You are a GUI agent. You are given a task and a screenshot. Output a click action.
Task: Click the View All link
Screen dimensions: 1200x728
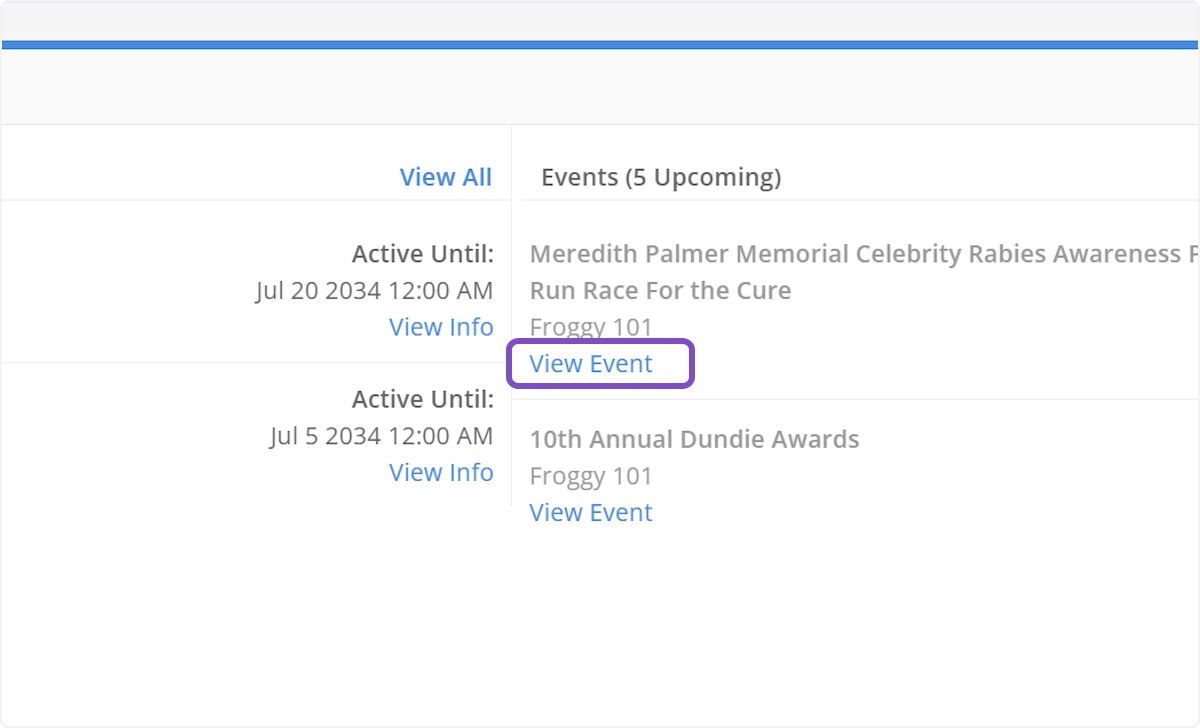pos(445,177)
